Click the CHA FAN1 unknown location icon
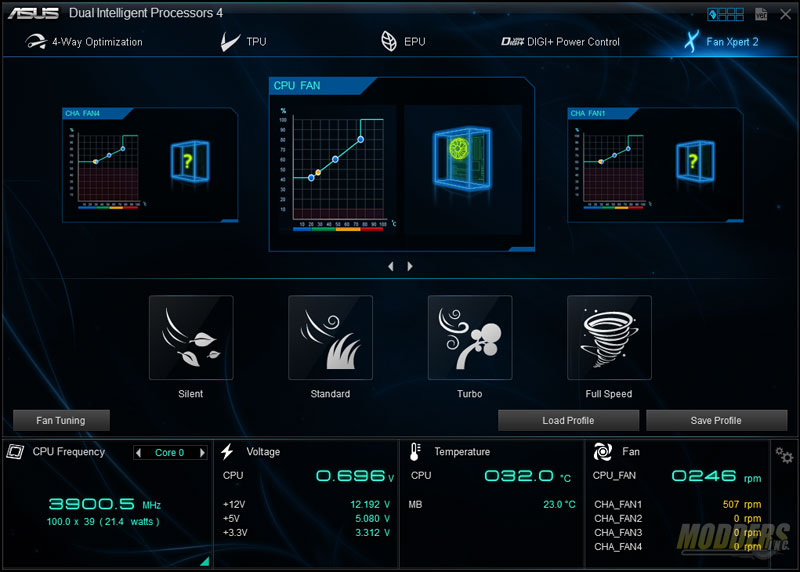This screenshot has width=800, height=572. 695,161
